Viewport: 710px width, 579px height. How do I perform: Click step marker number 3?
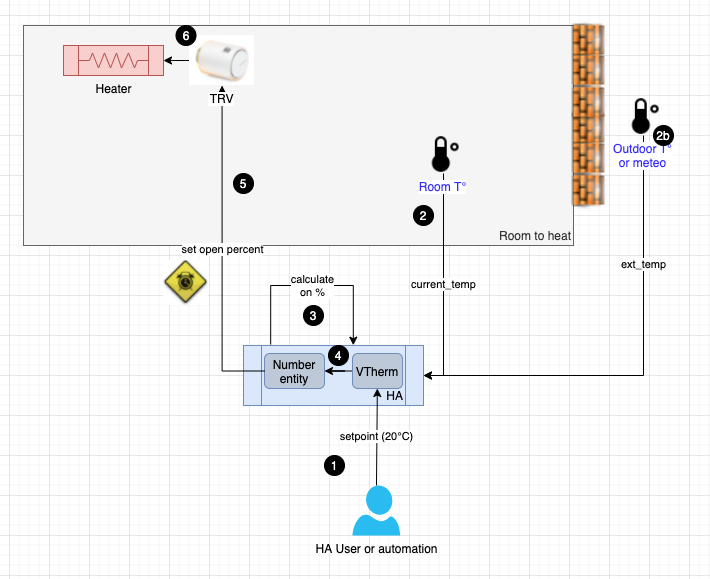point(313,315)
